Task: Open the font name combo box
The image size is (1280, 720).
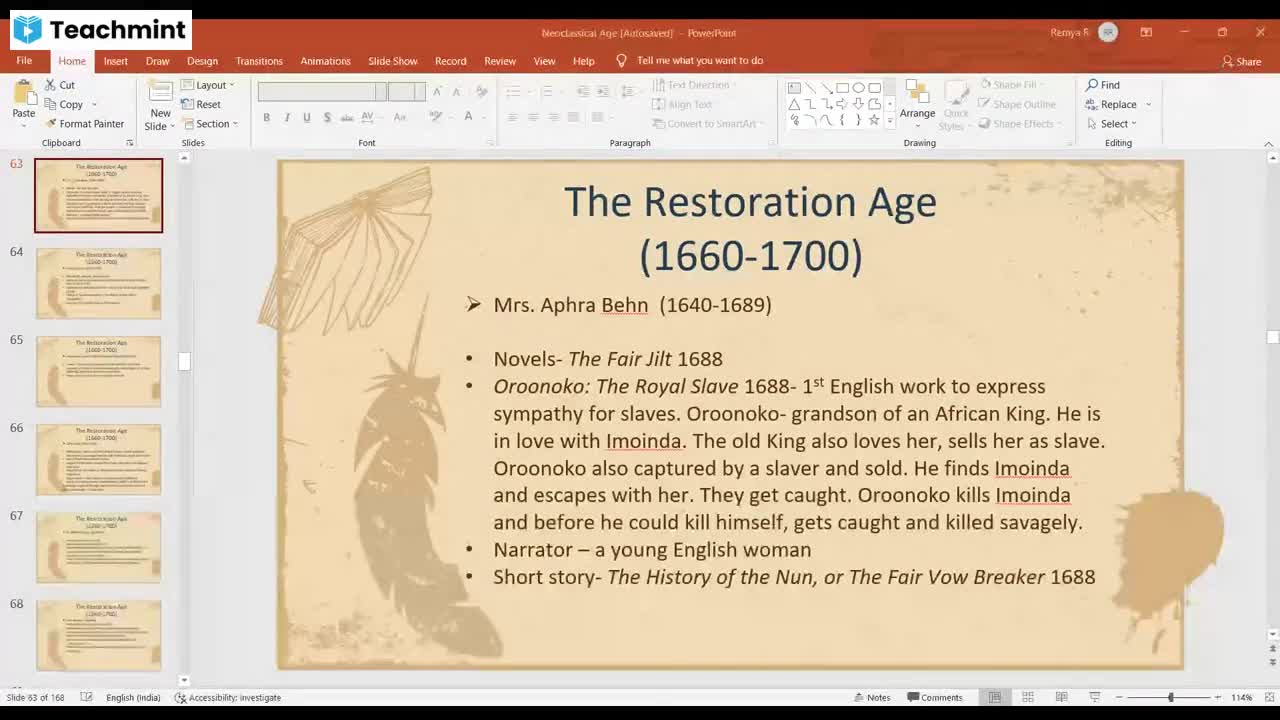Action: 322,91
